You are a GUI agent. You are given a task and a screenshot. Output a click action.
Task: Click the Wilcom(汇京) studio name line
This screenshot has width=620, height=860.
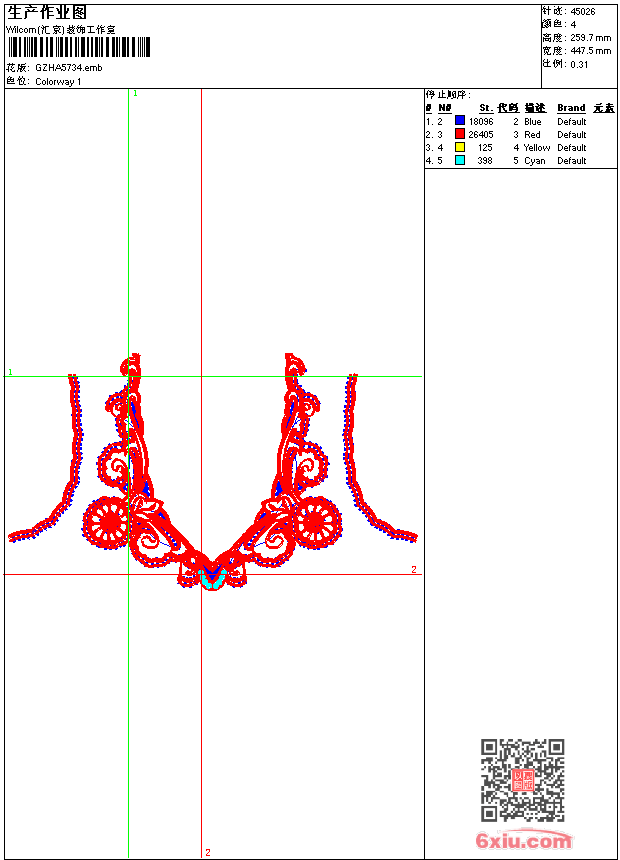[x=60, y=30]
